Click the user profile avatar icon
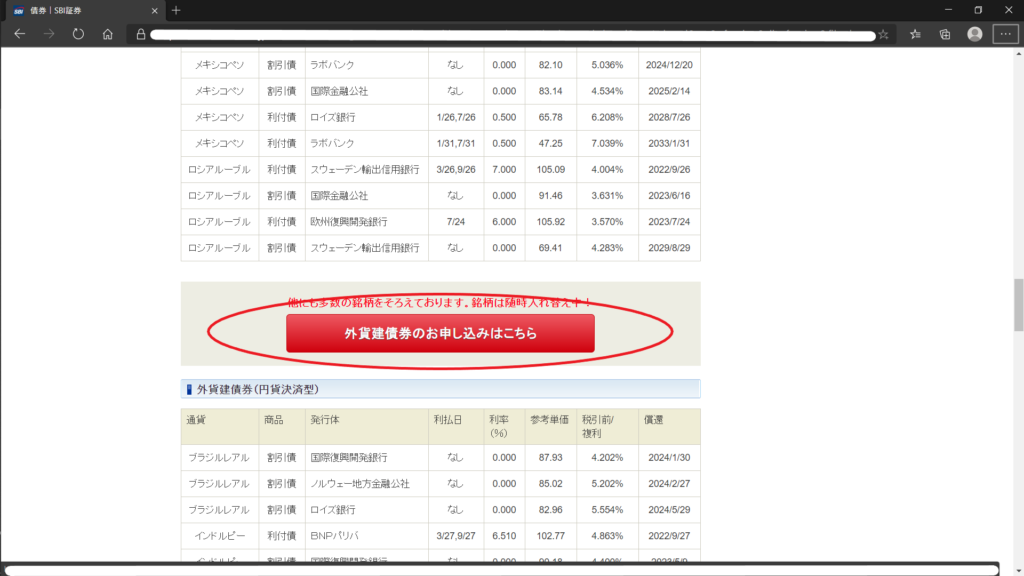Image resolution: width=1024 pixels, height=576 pixels. coord(974,34)
